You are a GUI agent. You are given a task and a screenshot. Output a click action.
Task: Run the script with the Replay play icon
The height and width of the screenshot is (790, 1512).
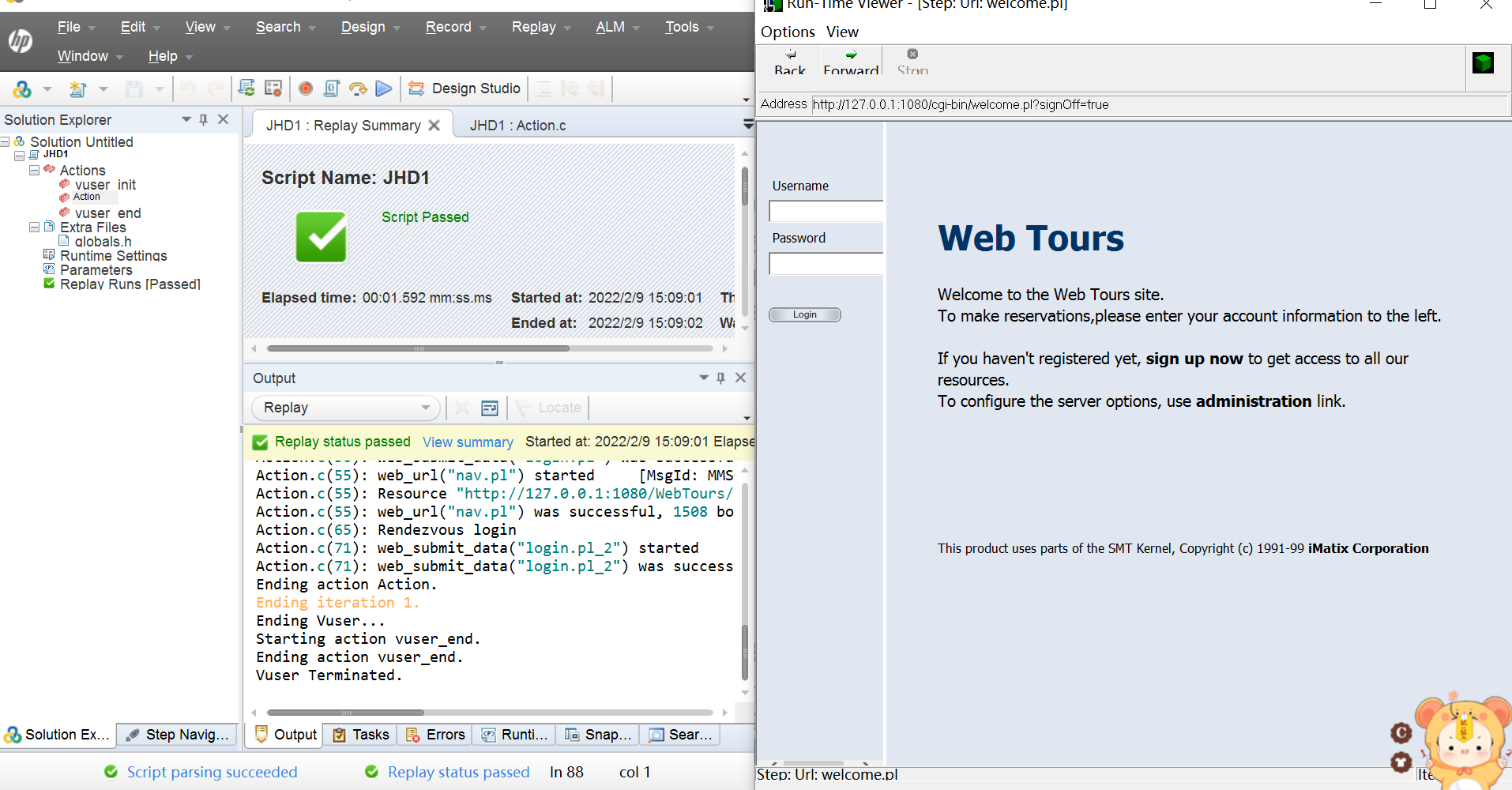point(384,88)
